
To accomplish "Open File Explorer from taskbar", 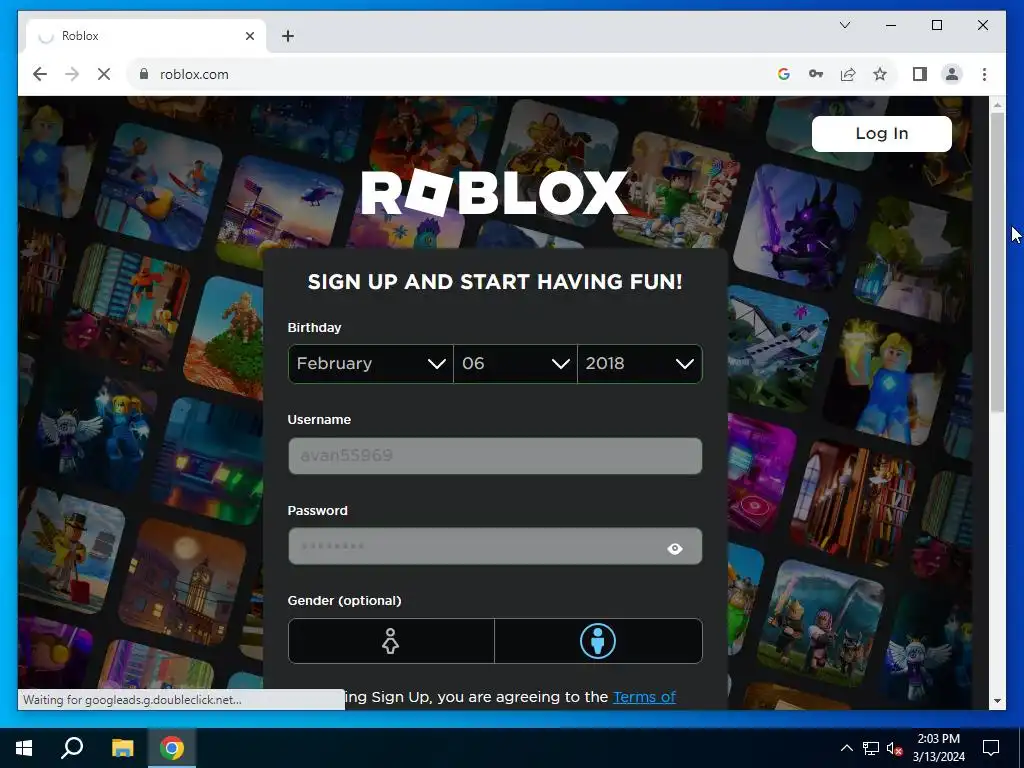I will pyautogui.click(x=122, y=748).
